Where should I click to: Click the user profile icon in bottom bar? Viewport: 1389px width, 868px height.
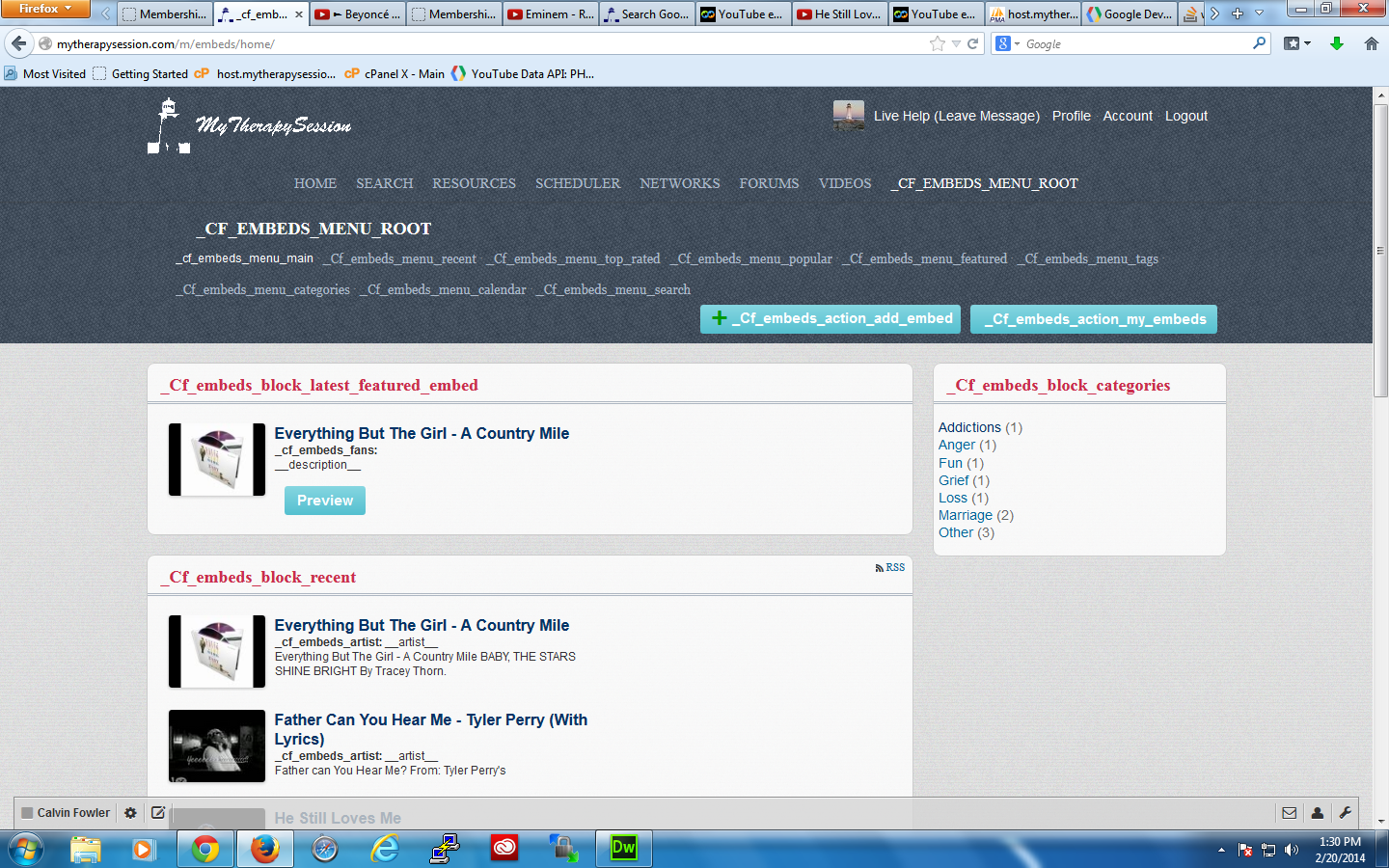tap(1318, 813)
